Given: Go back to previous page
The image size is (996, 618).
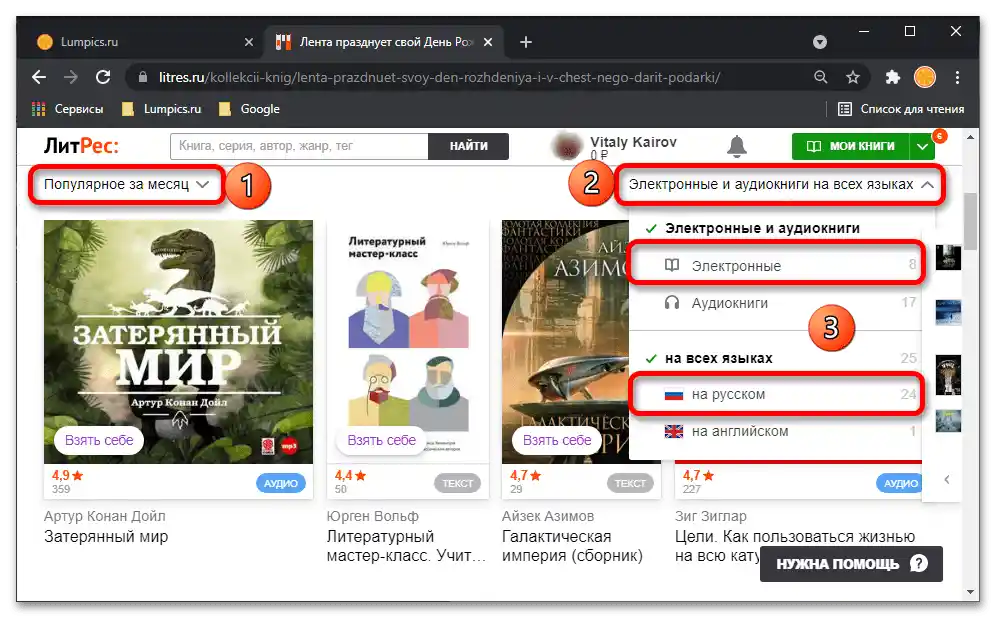Looking at the screenshot, I should tap(39, 77).
